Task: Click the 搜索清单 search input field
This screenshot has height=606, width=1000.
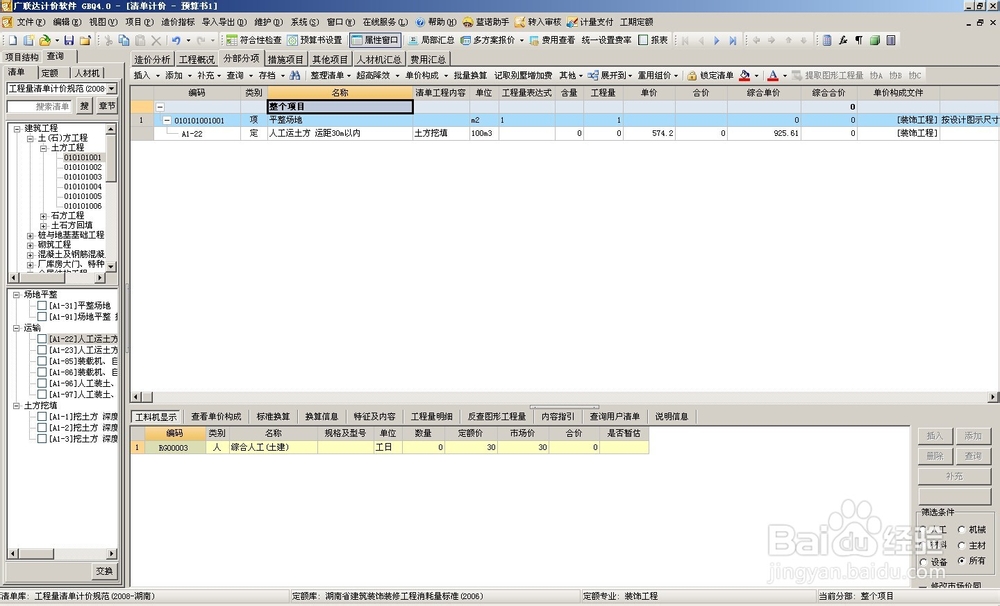Action: [x=41, y=107]
